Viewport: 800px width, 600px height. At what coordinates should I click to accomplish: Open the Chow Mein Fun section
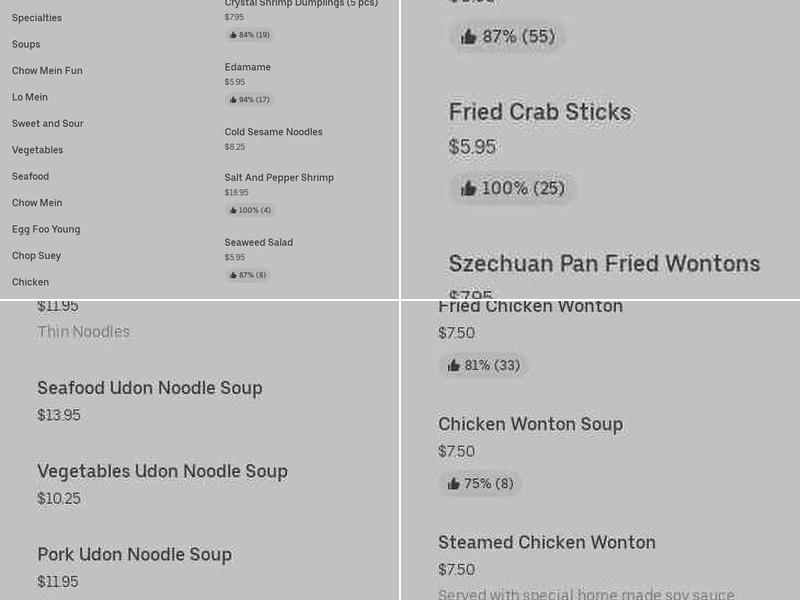pos(47,70)
